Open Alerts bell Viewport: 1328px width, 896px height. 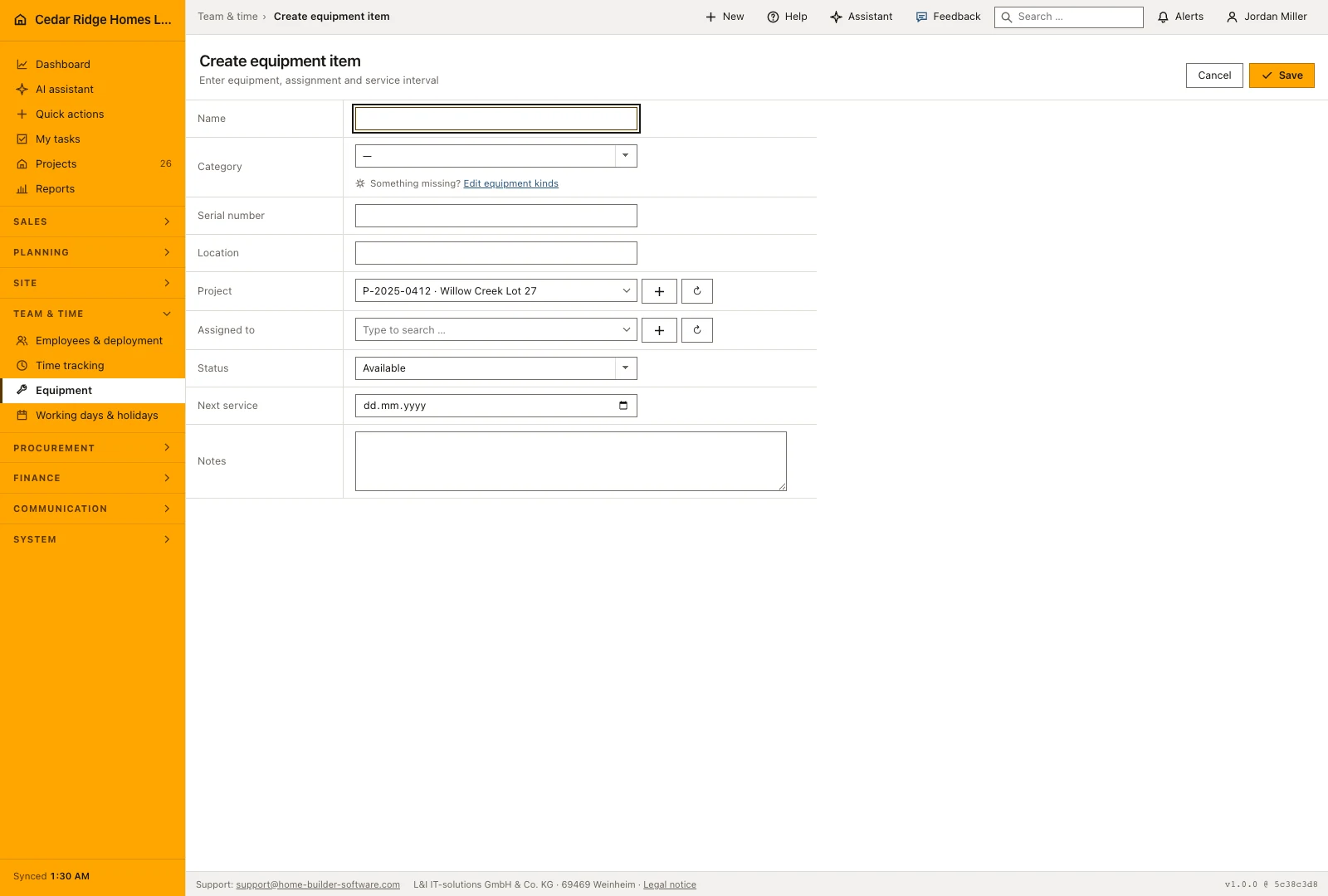pos(1180,17)
